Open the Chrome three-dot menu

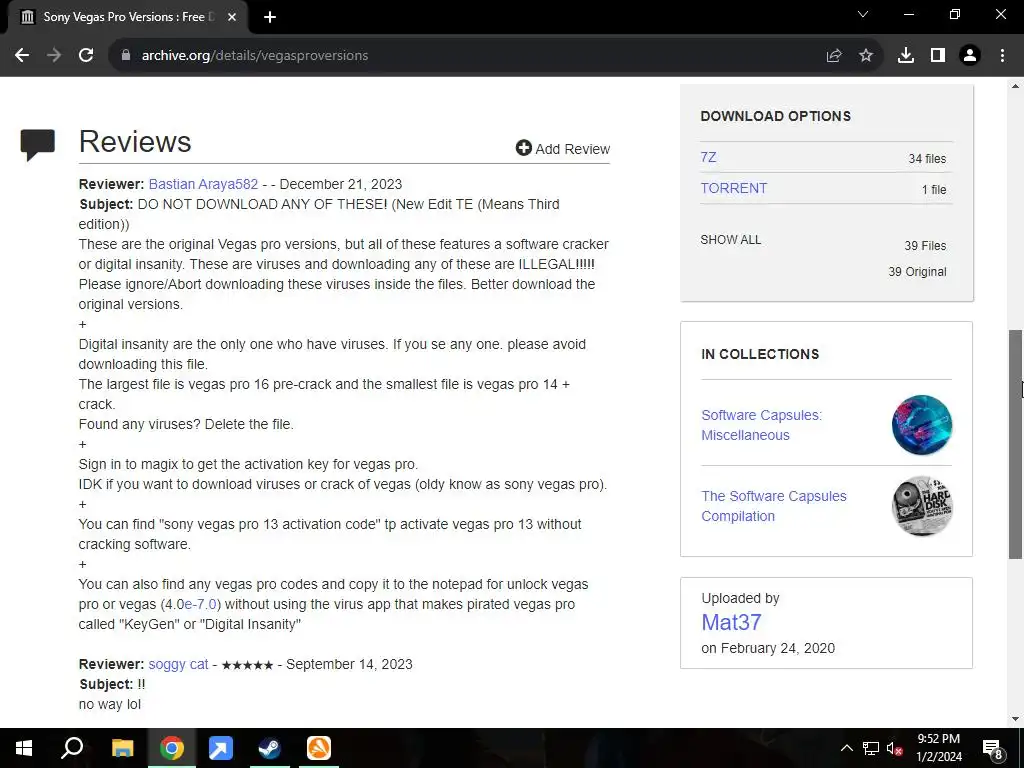(1002, 56)
